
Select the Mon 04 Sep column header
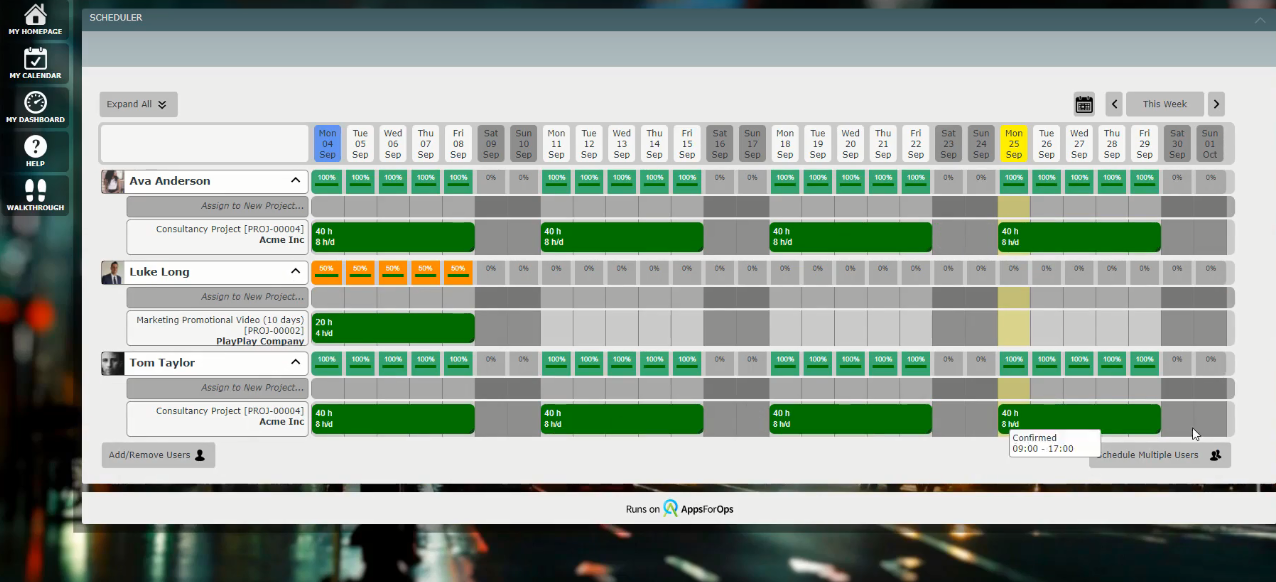327,143
